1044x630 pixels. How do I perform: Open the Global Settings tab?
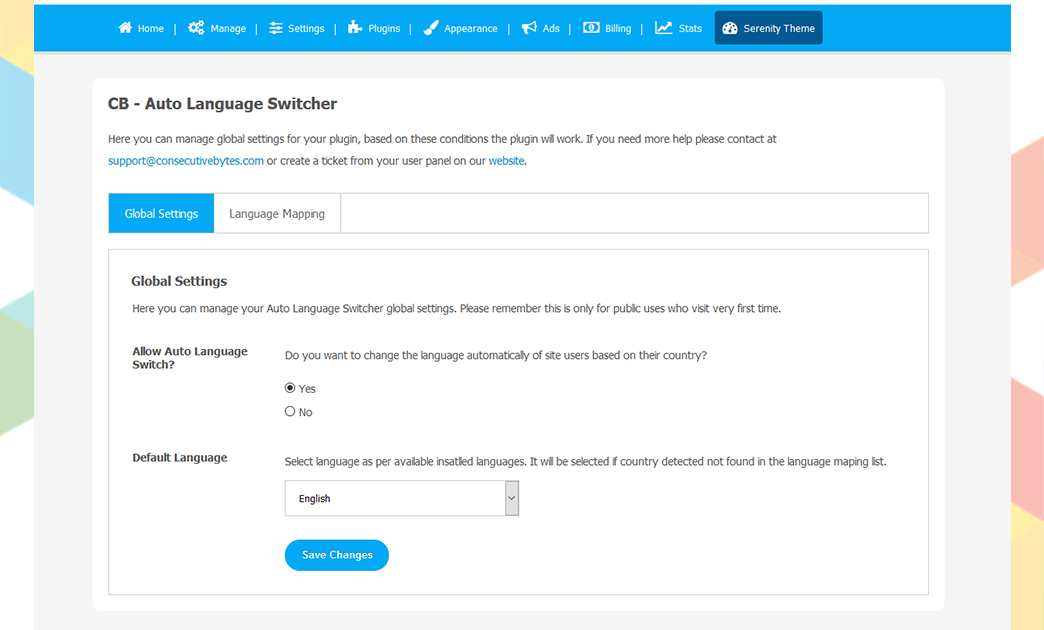point(161,213)
